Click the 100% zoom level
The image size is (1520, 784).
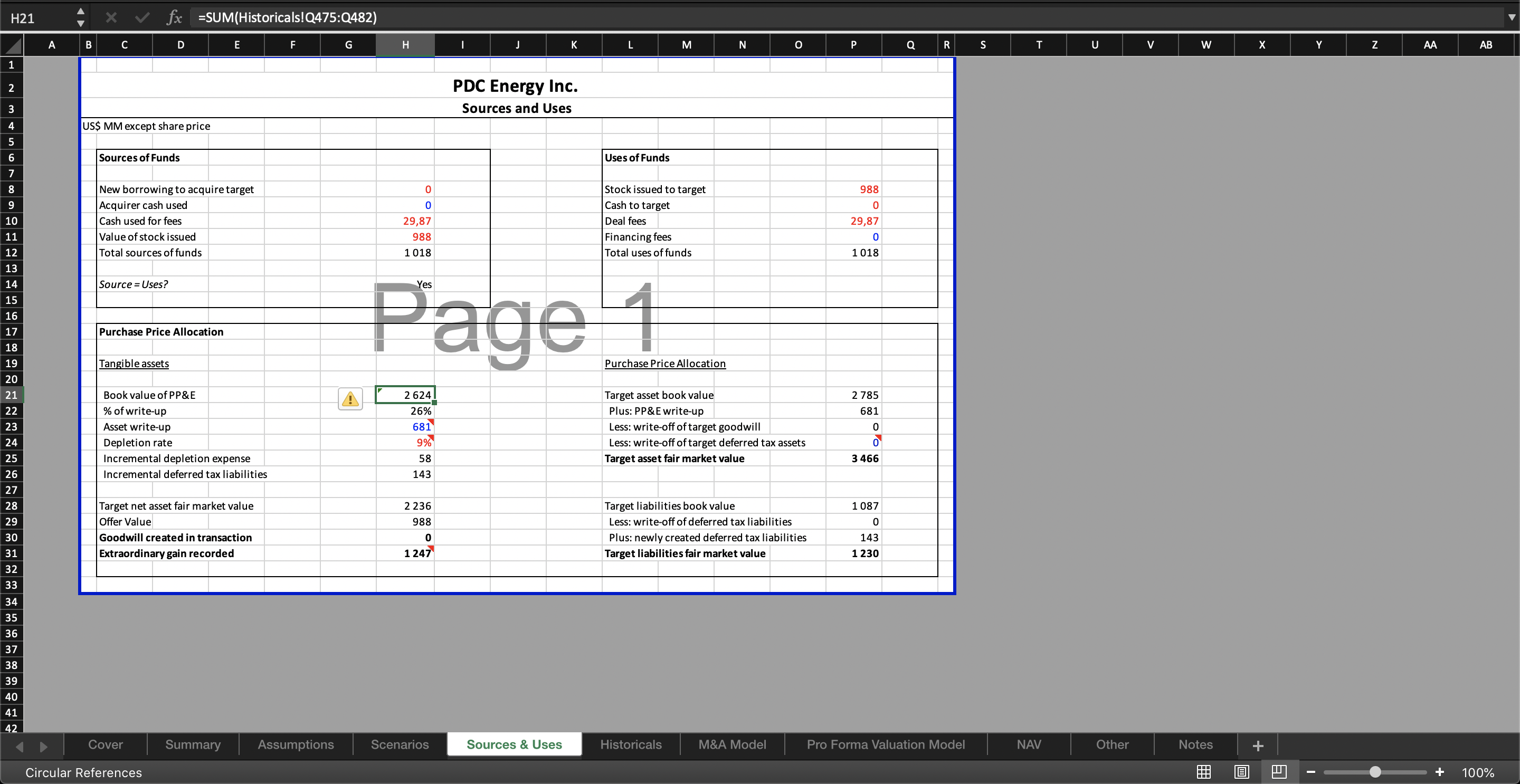pos(1479,772)
